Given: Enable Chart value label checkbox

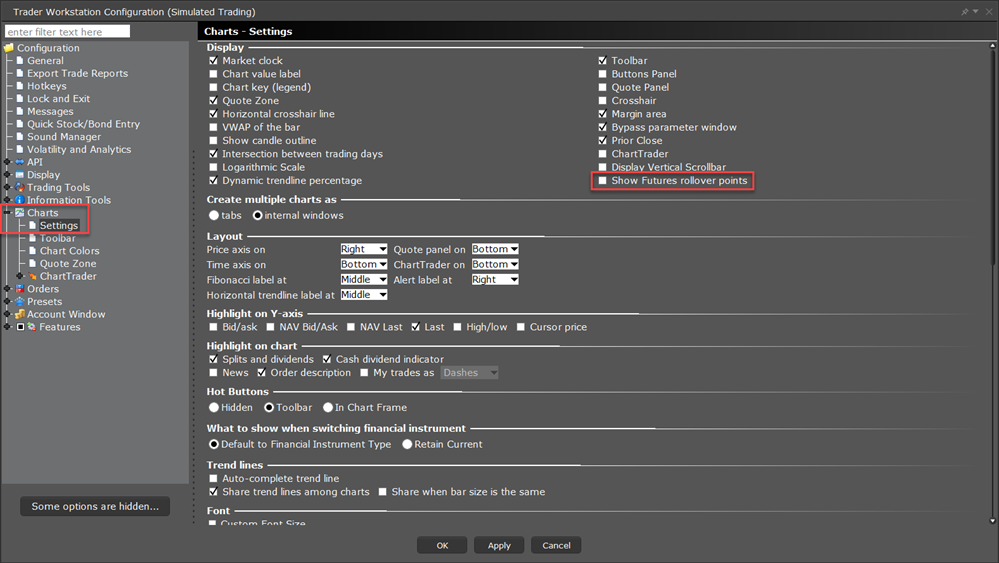Looking at the screenshot, I should (x=213, y=74).
